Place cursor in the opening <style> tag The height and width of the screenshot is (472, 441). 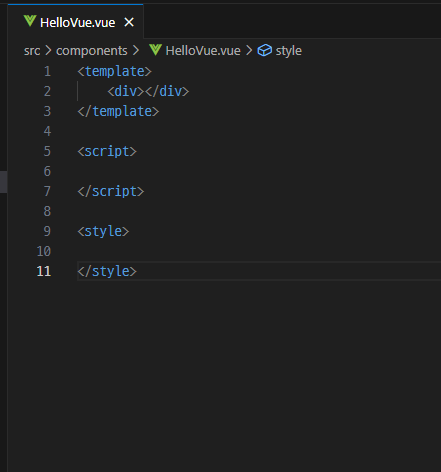point(103,231)
